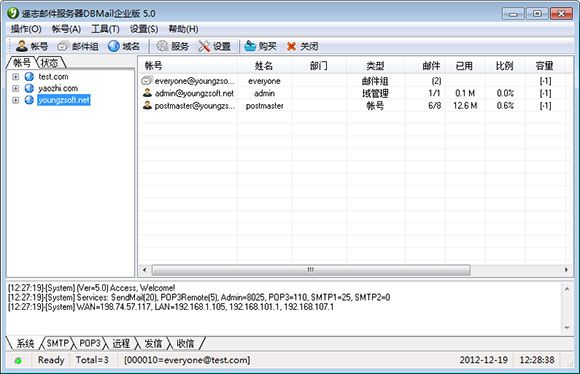Open the 邮件组 mail group toolbar button
This screenshot has width=580, height=374.
coord(78,46)
